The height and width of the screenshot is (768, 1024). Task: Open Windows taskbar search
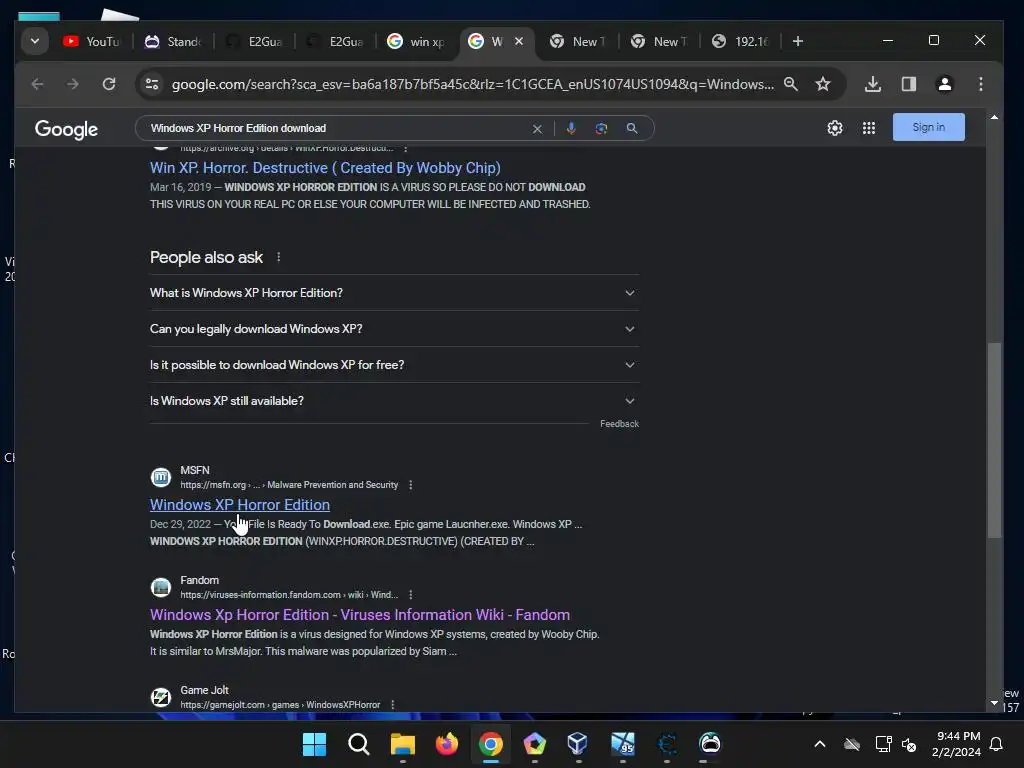point(359,744)
